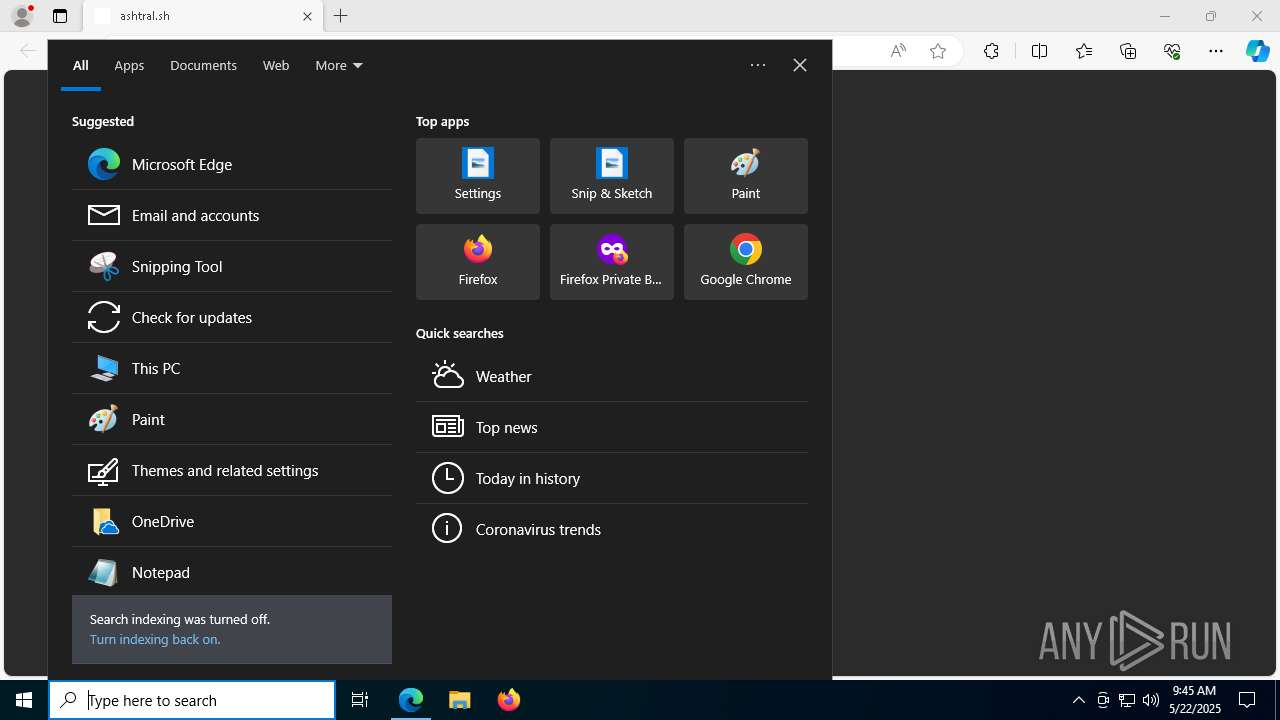Click Turn indexing back on link
This screenshot has height=720, width=1280.
pos(155,639)
